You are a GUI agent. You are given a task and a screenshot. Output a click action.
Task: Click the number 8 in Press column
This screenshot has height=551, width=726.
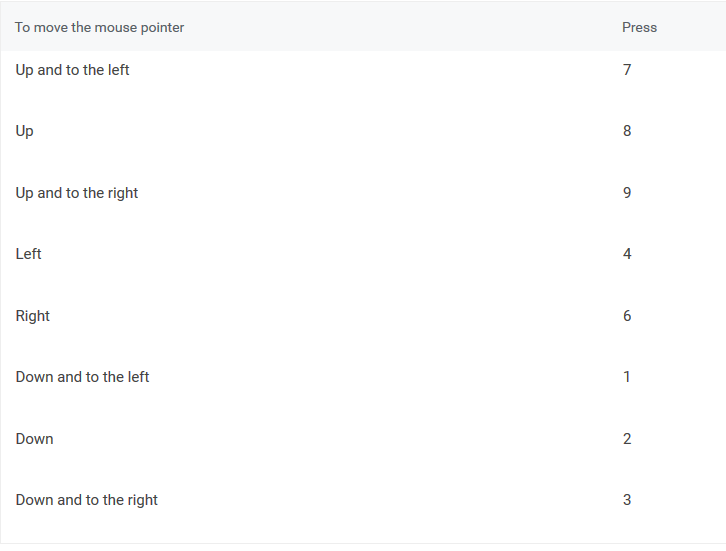click(x=627, y=131)
